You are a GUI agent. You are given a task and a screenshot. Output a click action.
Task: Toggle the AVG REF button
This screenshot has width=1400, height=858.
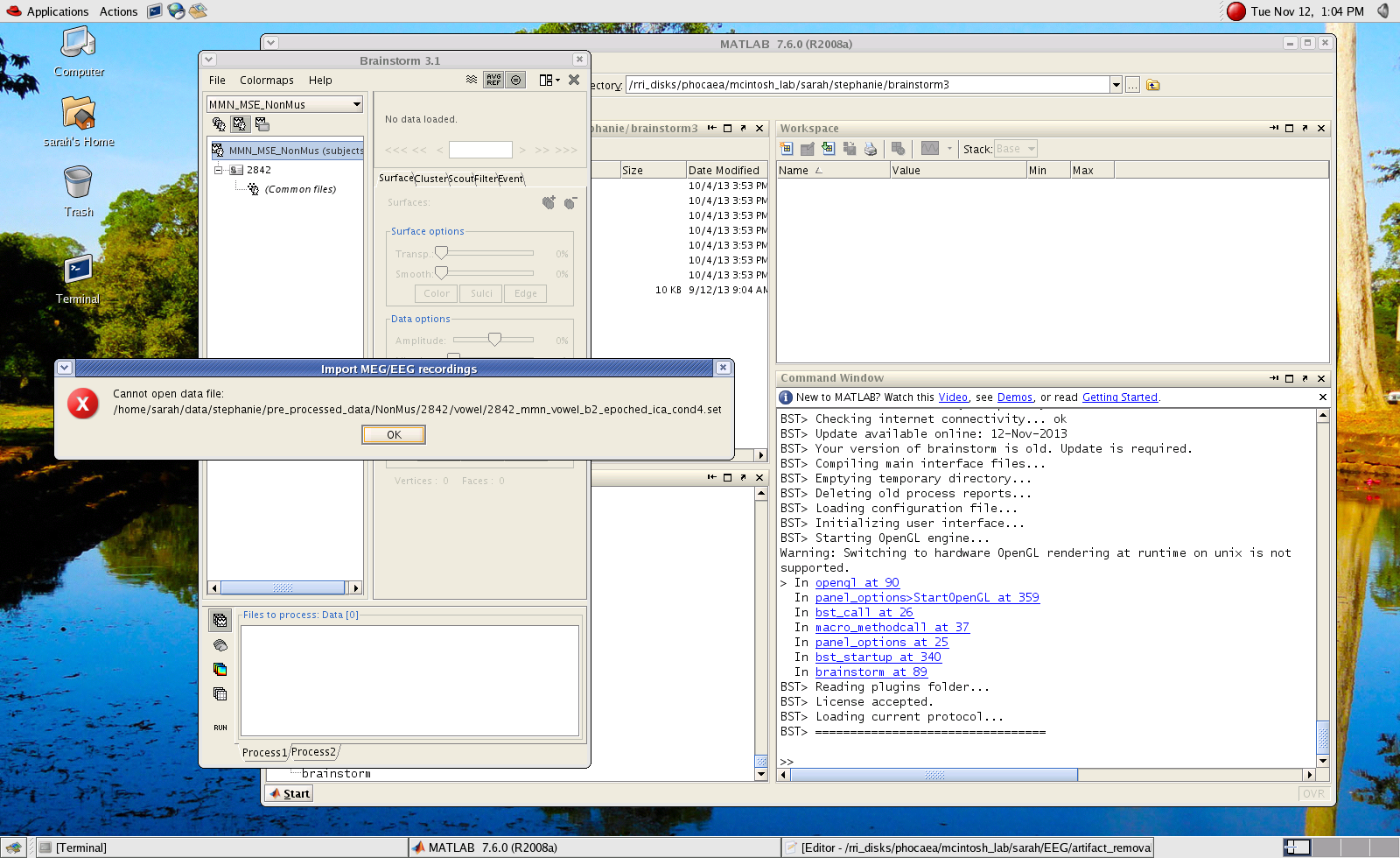[x=493, y=80]
